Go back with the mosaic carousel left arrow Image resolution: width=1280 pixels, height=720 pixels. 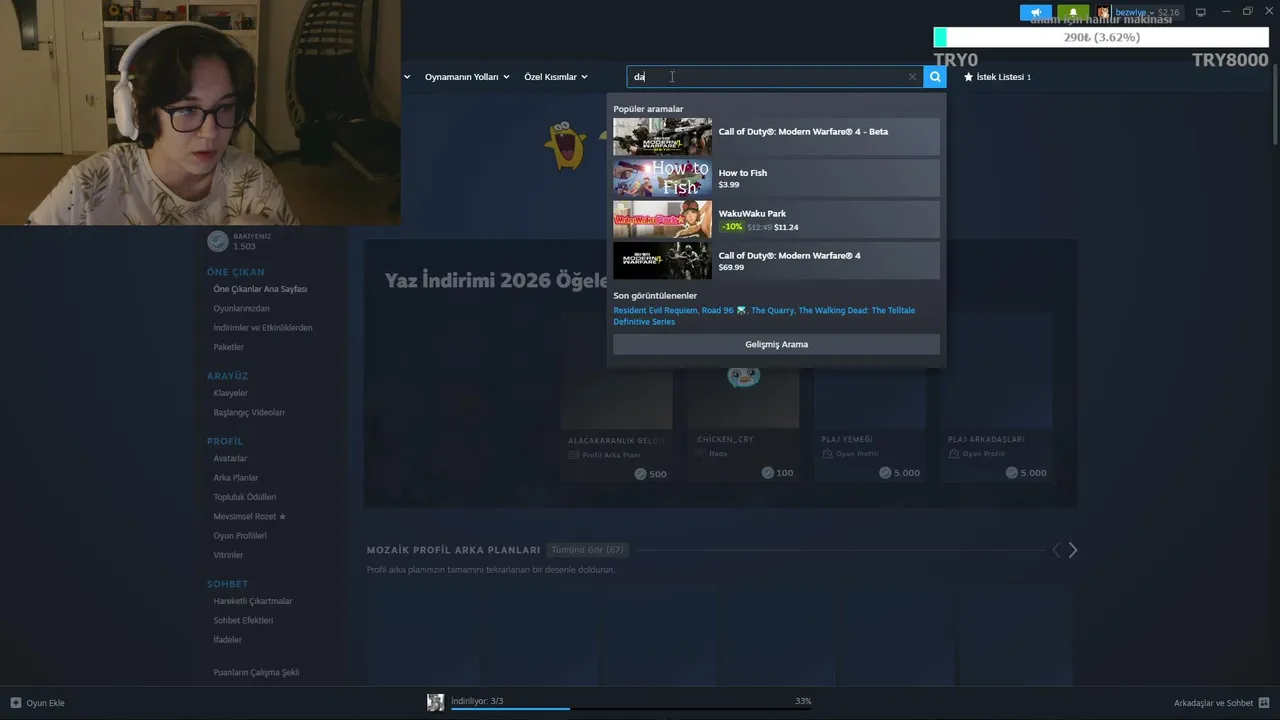[x=1055, y=550]
